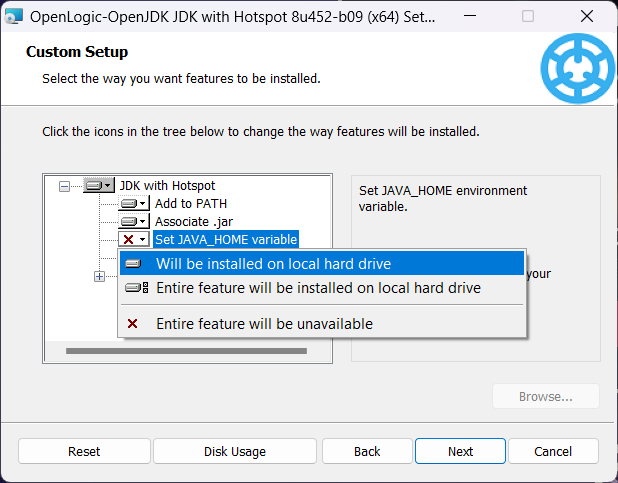The image size is (618, 483).
Task: Cancel the JDK installation
Action: pos(552,451)
